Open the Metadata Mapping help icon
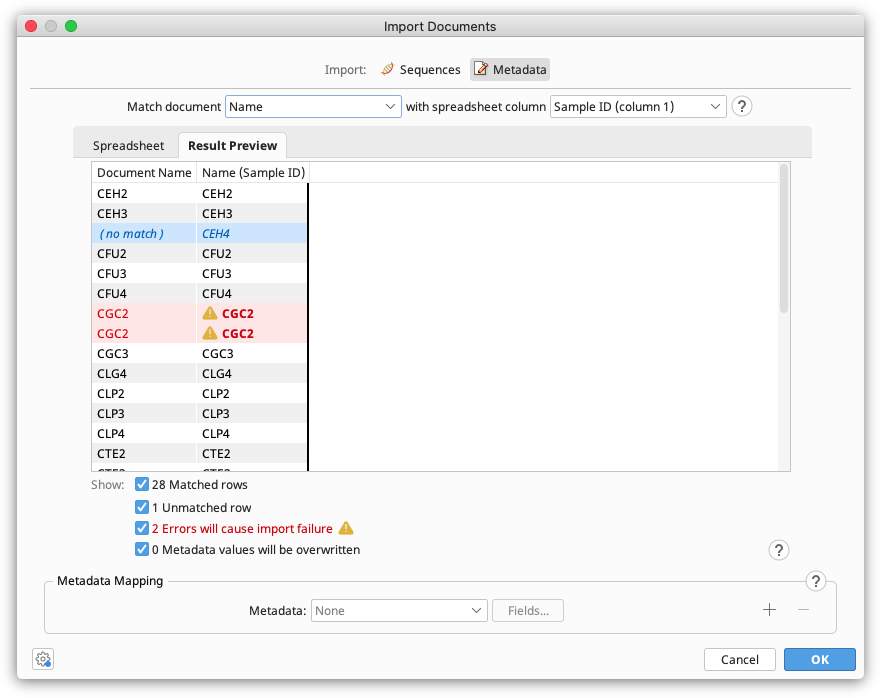 point(815,581)
